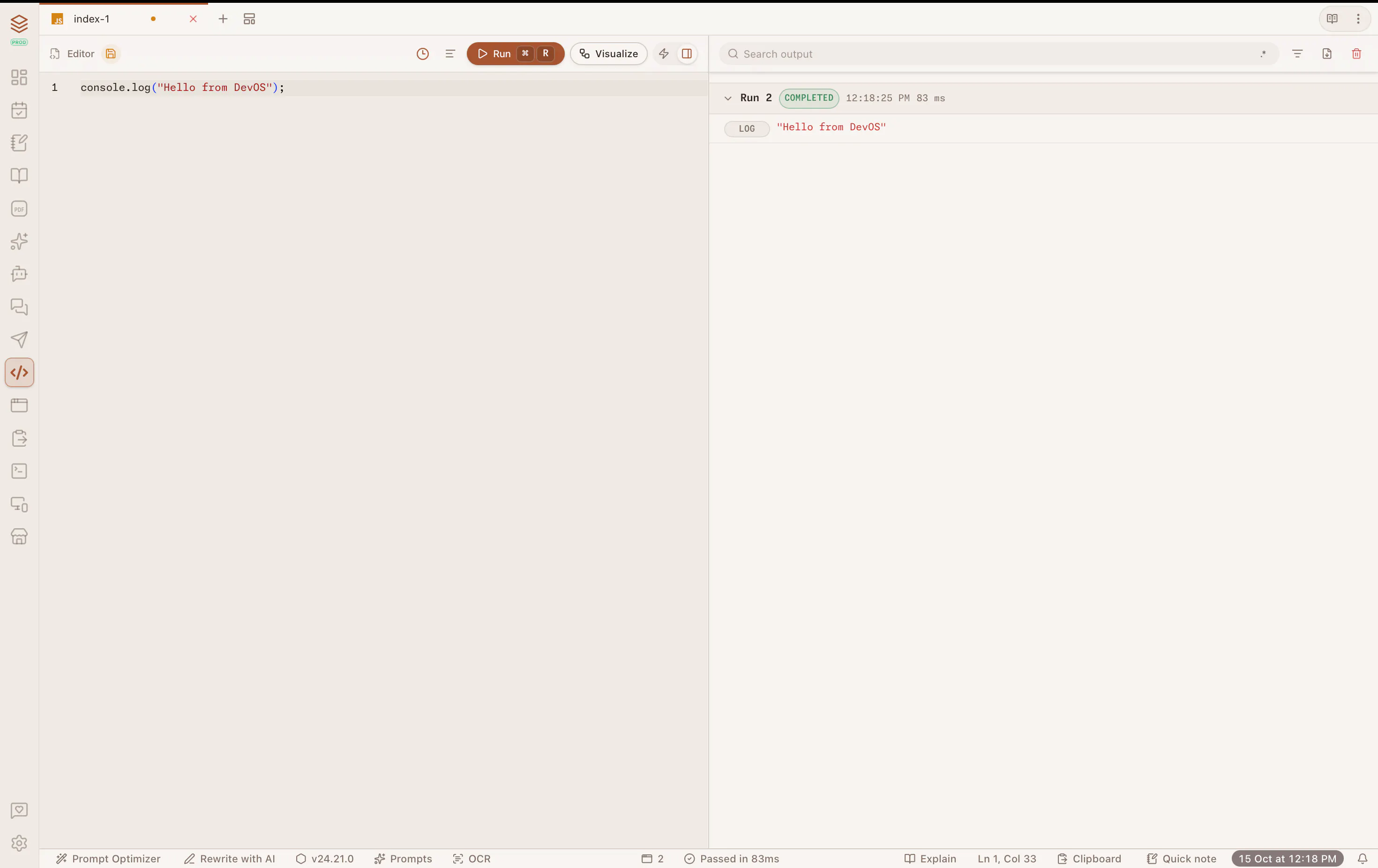
Task: Open the Node version v24.21.0 selector
Action: click(x=325, y=859)
